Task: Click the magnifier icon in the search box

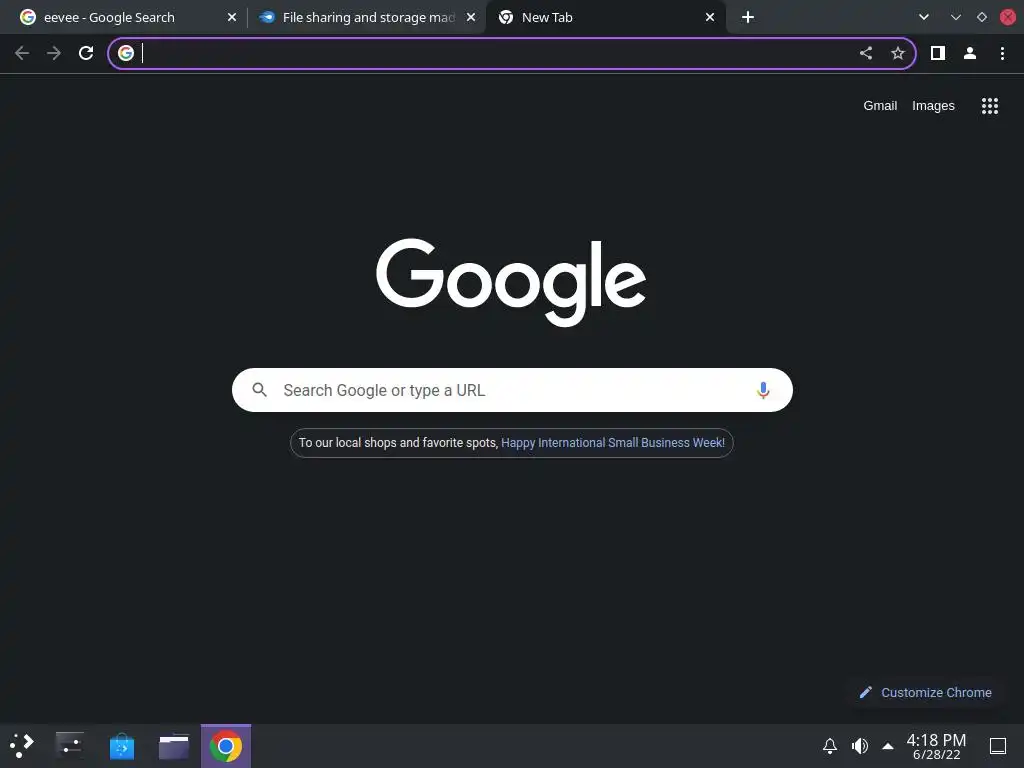Action: pos(259,390)
